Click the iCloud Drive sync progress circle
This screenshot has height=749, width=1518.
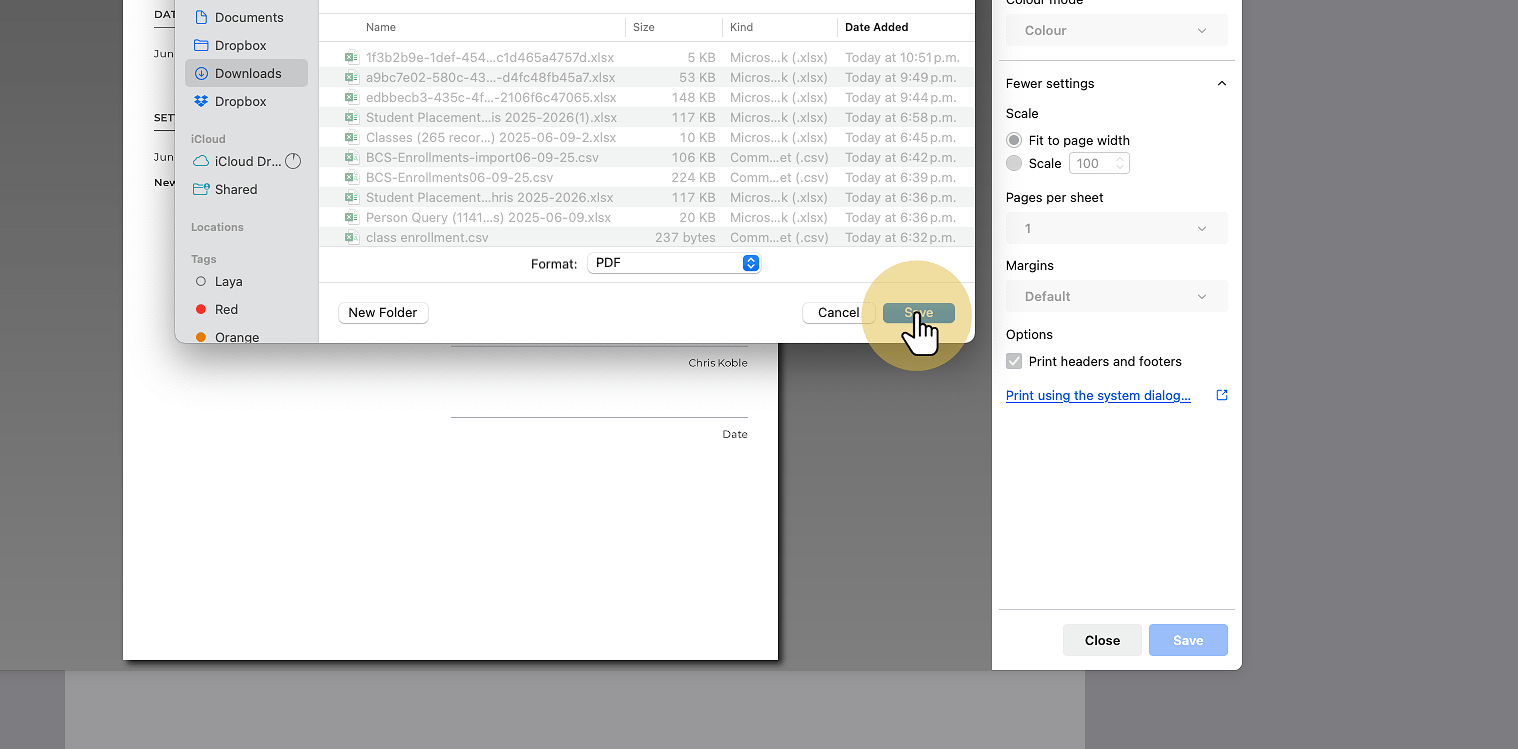click(x=293, y=161)
